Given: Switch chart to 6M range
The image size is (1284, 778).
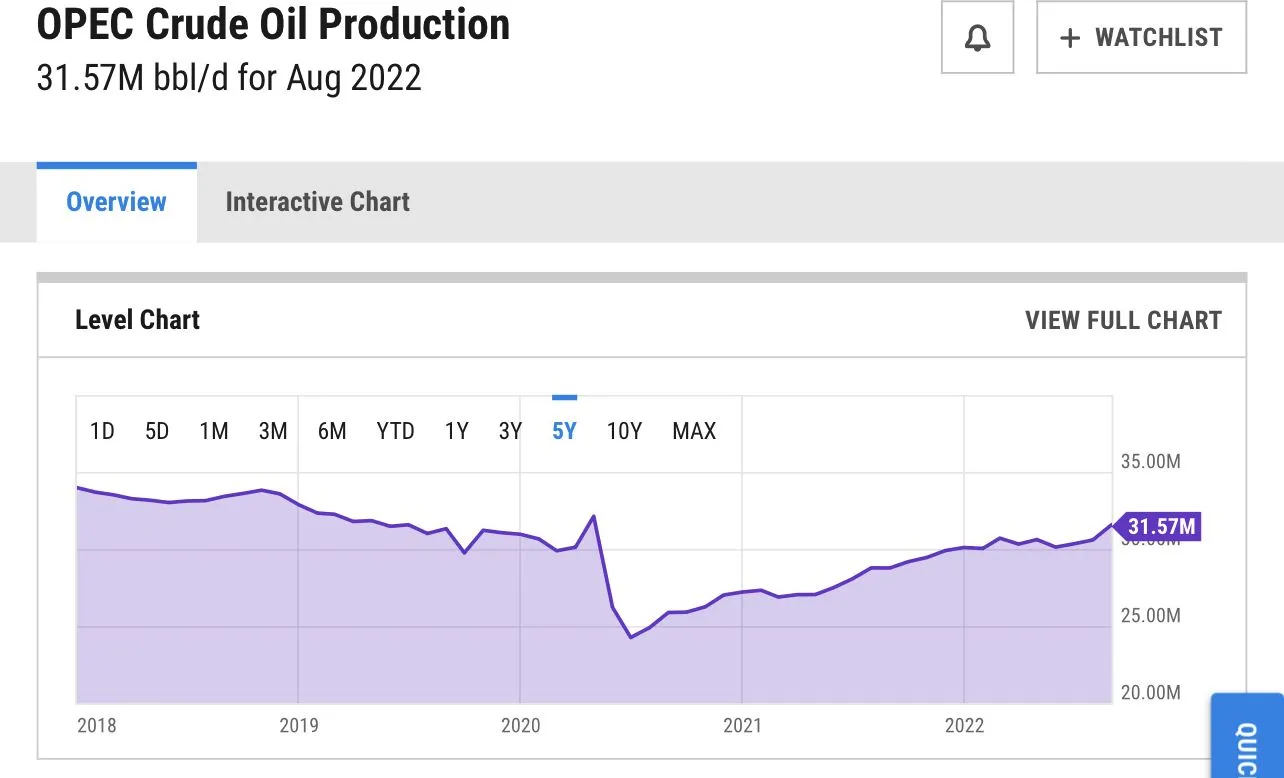Looking at the screenshot, I should click(x=332, y=431).
